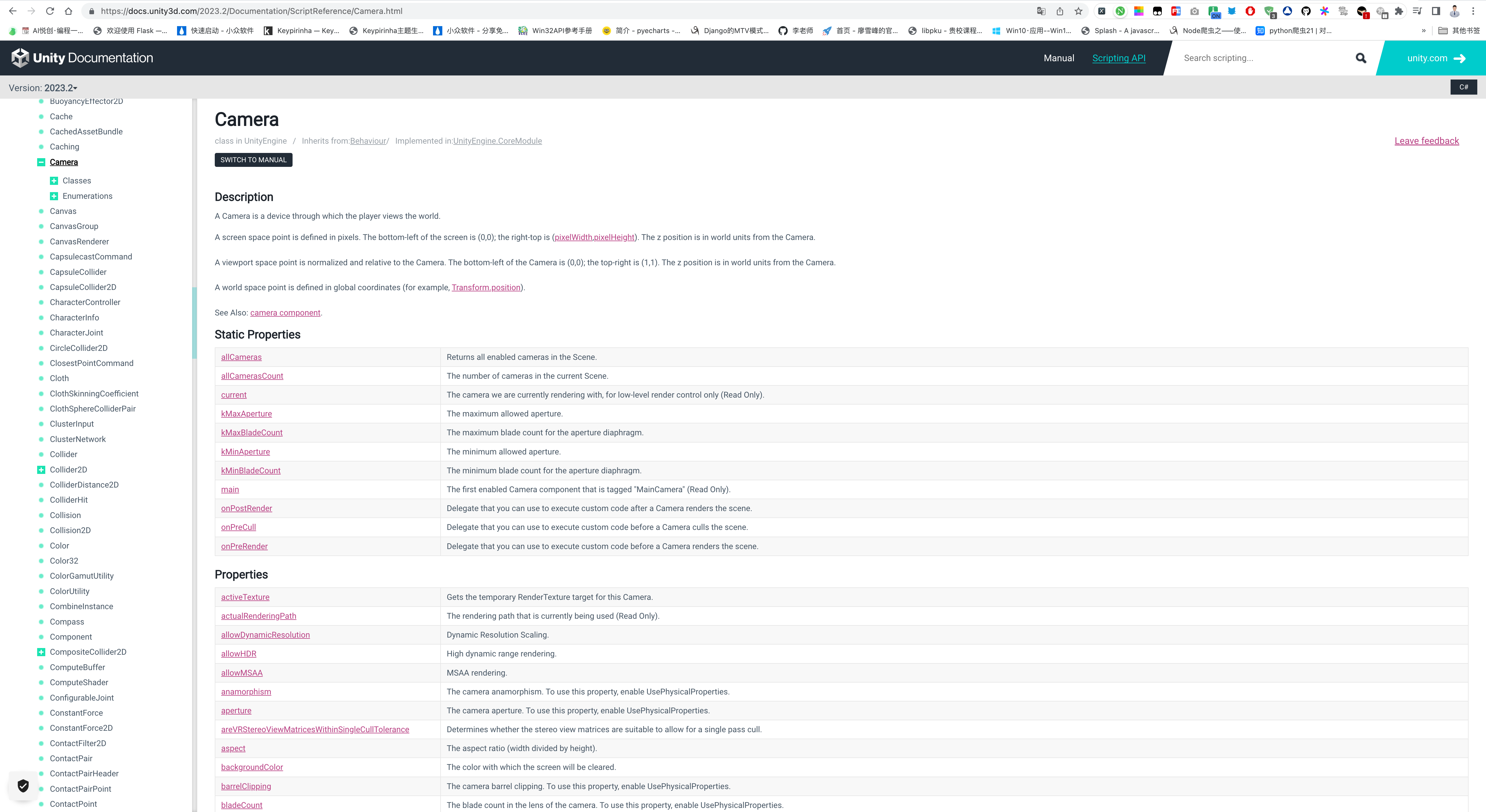This screenshot has height=812, width=1486.
Task: Open the green N extension icon
Action: (x=1120, y=11)
